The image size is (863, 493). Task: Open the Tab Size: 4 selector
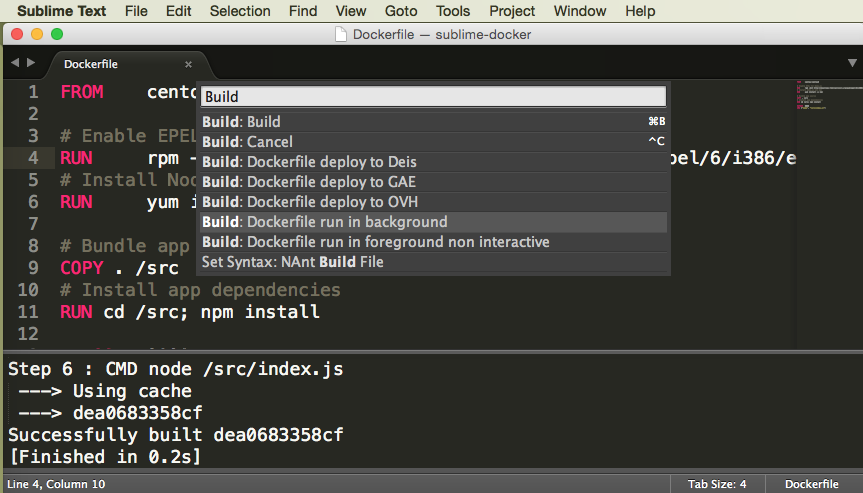[x=717, y=484]
